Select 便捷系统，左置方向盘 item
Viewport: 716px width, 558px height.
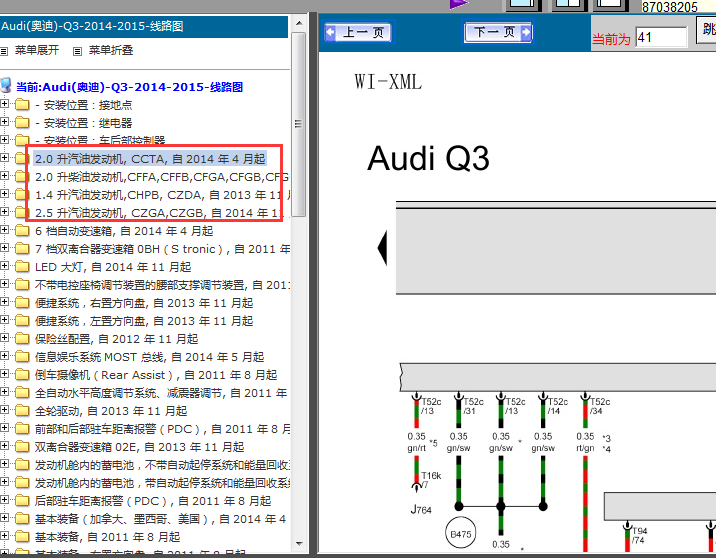point(144,321)
